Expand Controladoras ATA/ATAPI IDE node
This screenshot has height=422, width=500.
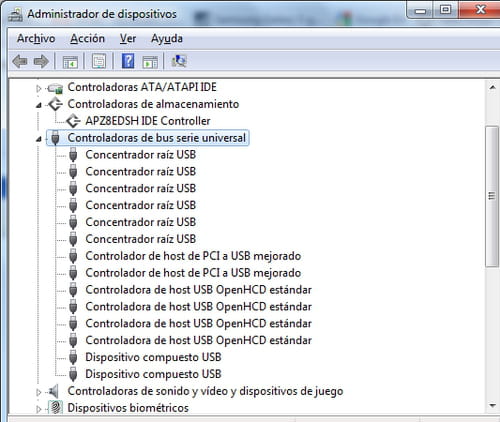click(x=39, y=88)
